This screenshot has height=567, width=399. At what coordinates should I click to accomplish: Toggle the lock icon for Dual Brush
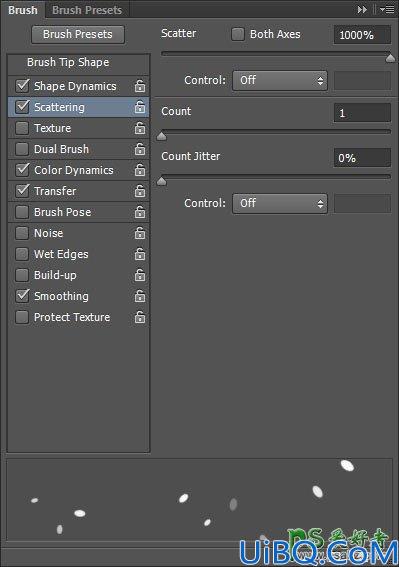[x=140, y=149]
